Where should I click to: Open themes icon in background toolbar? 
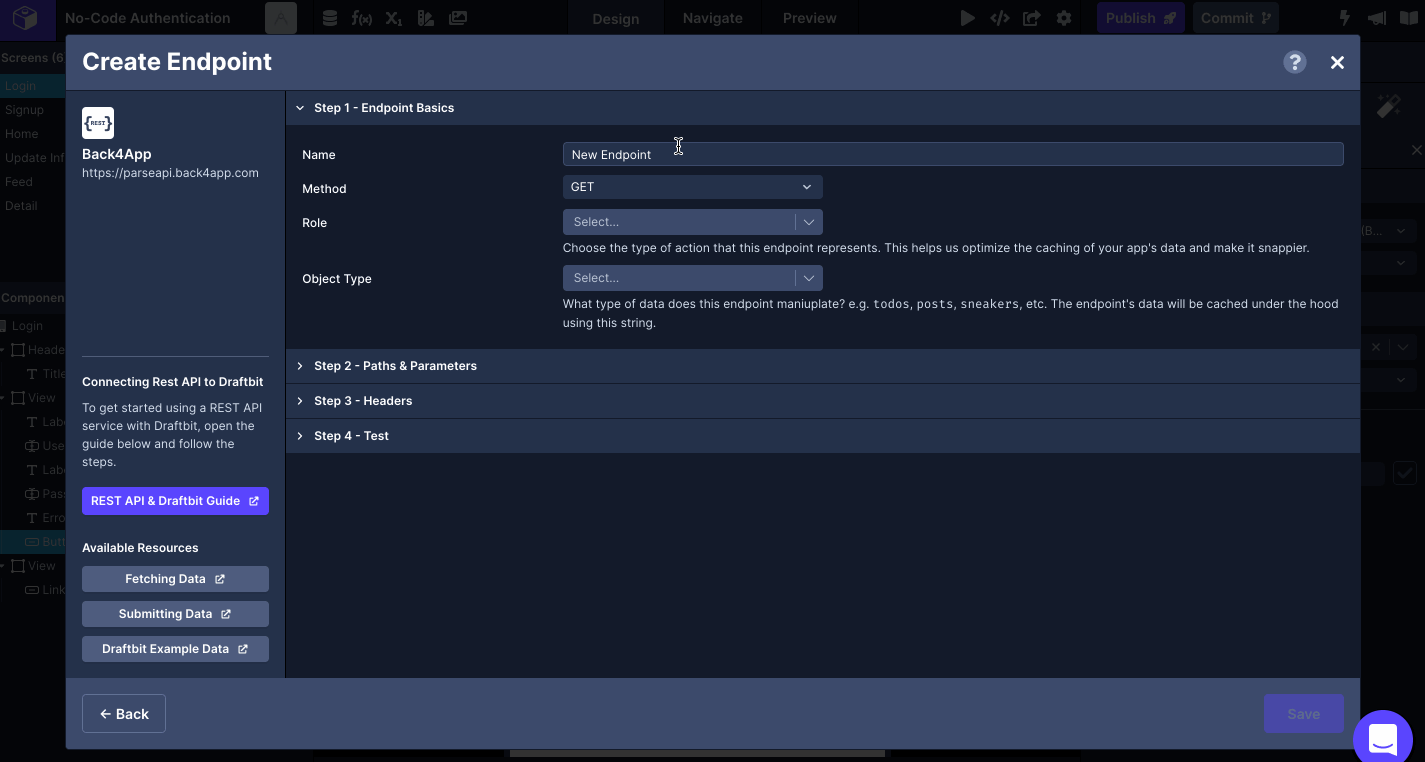pos(426,18)
